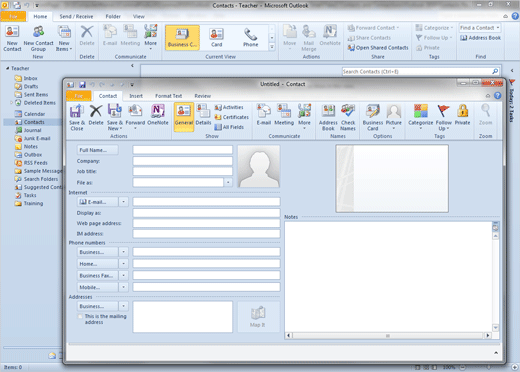Open the Mobile phone type dropdown arrow
520x372 pixels.
(123, 287)
